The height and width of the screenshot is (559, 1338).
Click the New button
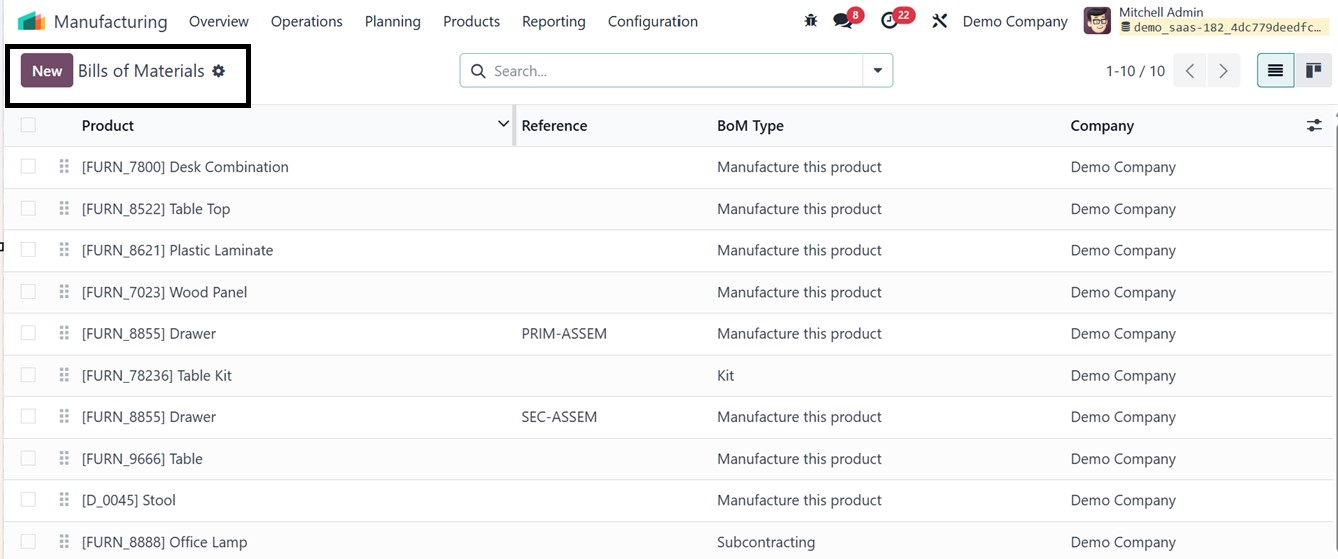[x=47, y=71]
